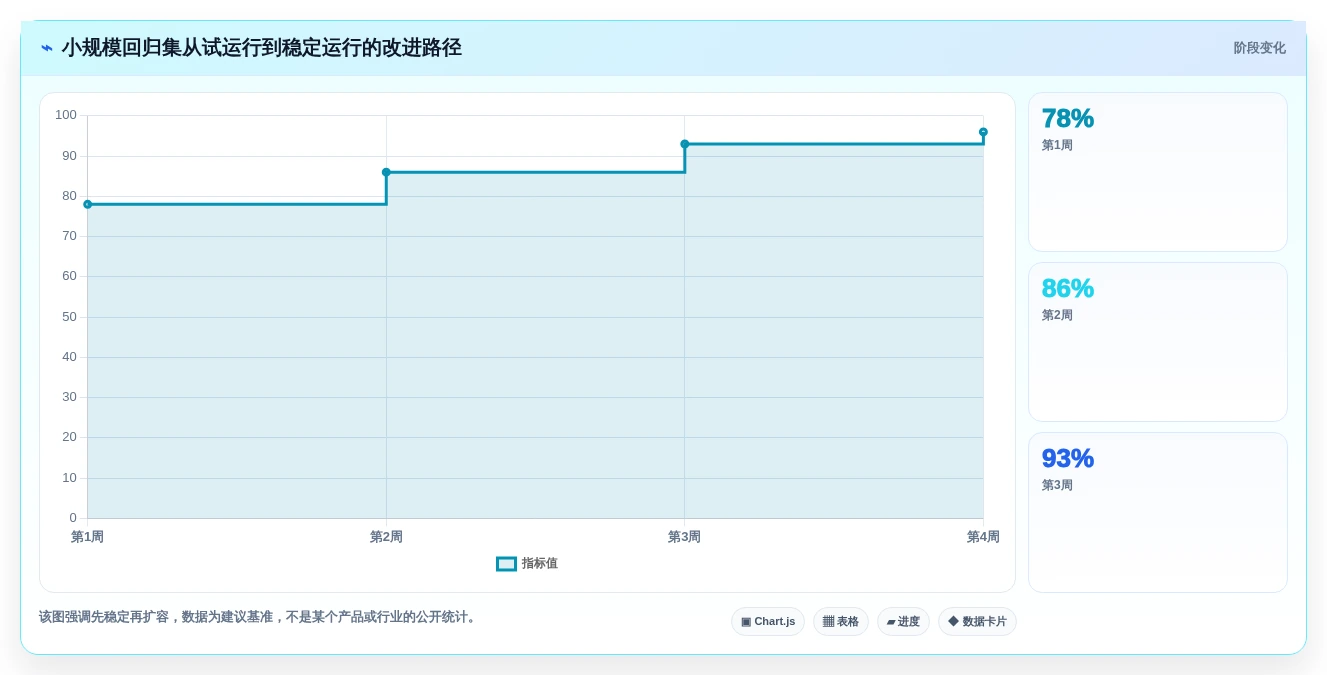Click the 第2周 data point on chart
1327x675 pixels.
386,172
